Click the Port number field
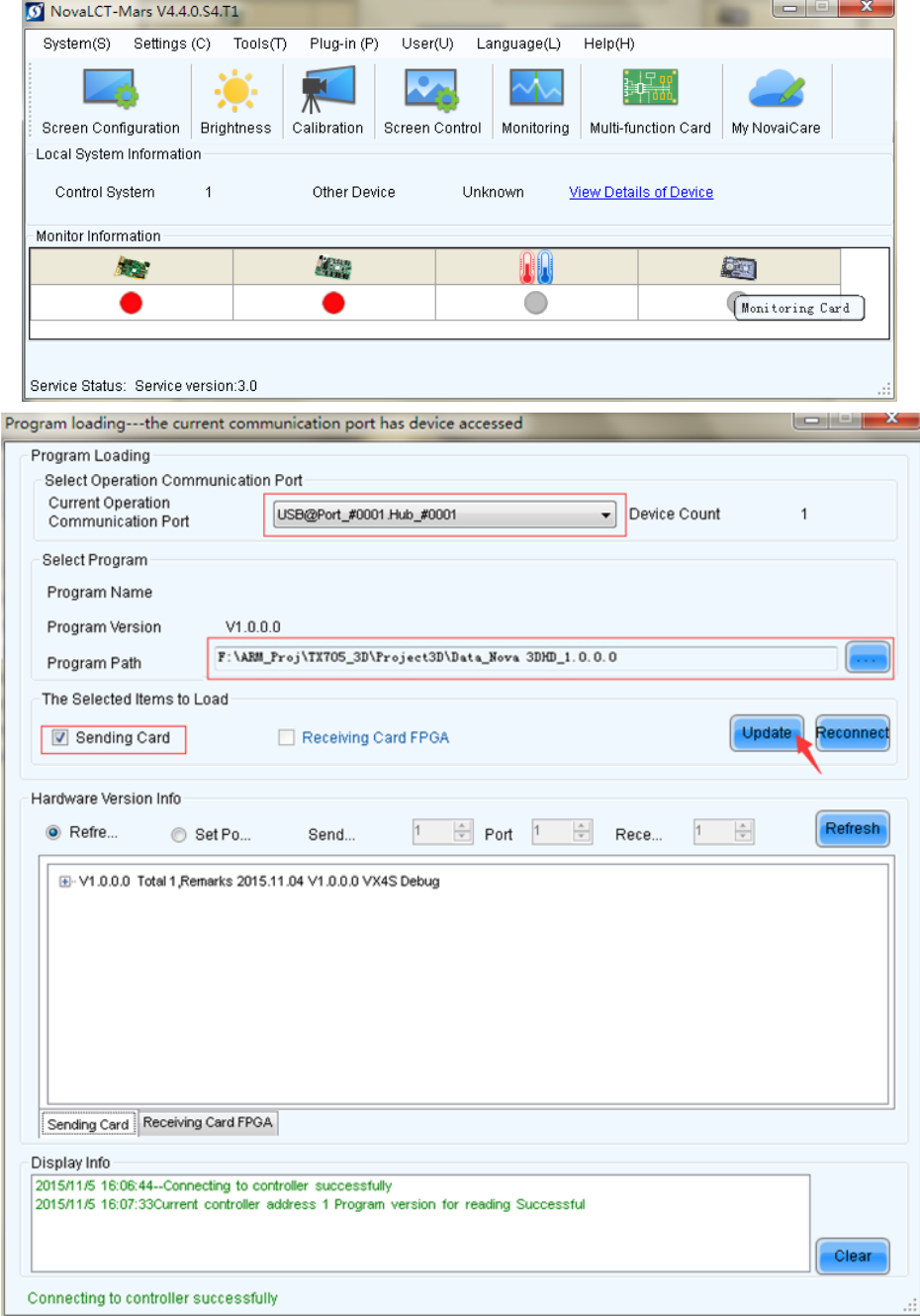 tap(553, 832)
